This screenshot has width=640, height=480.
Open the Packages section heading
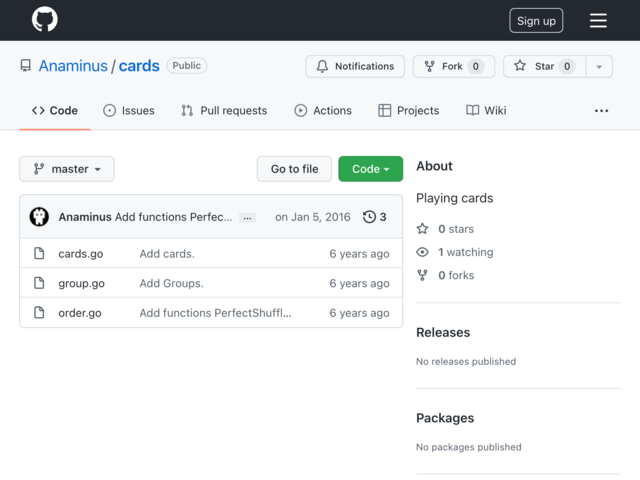[445, 418]
